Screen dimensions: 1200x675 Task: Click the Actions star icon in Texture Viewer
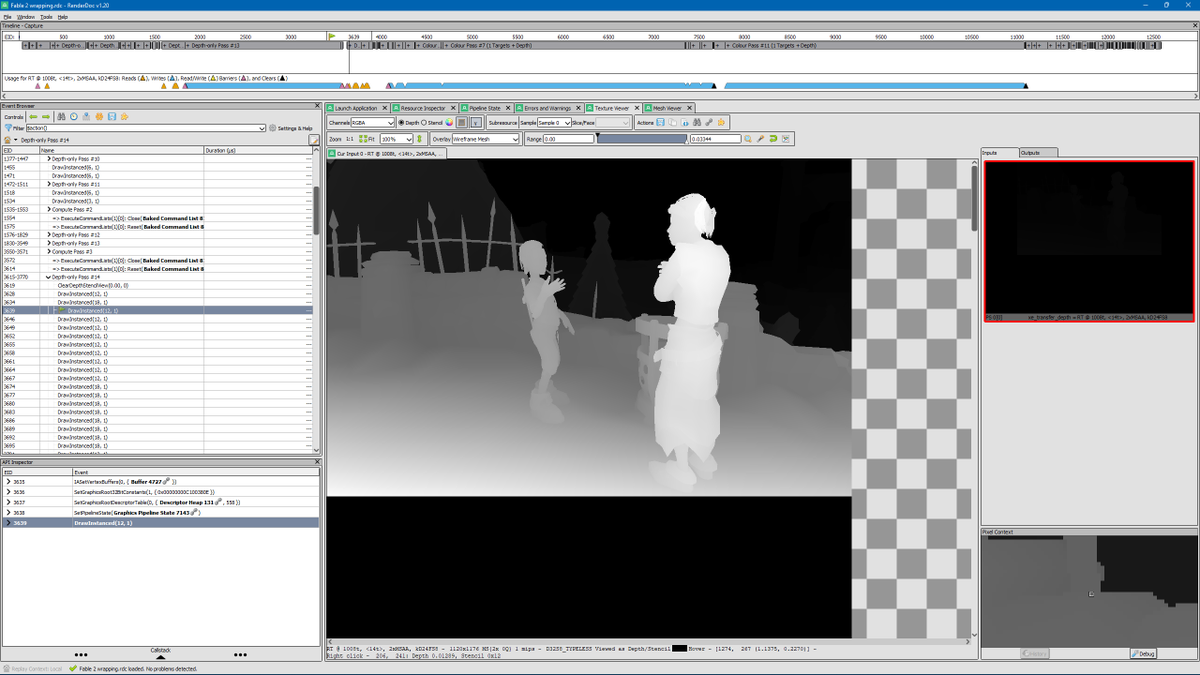pyautogui.click(x=721, y=122)
